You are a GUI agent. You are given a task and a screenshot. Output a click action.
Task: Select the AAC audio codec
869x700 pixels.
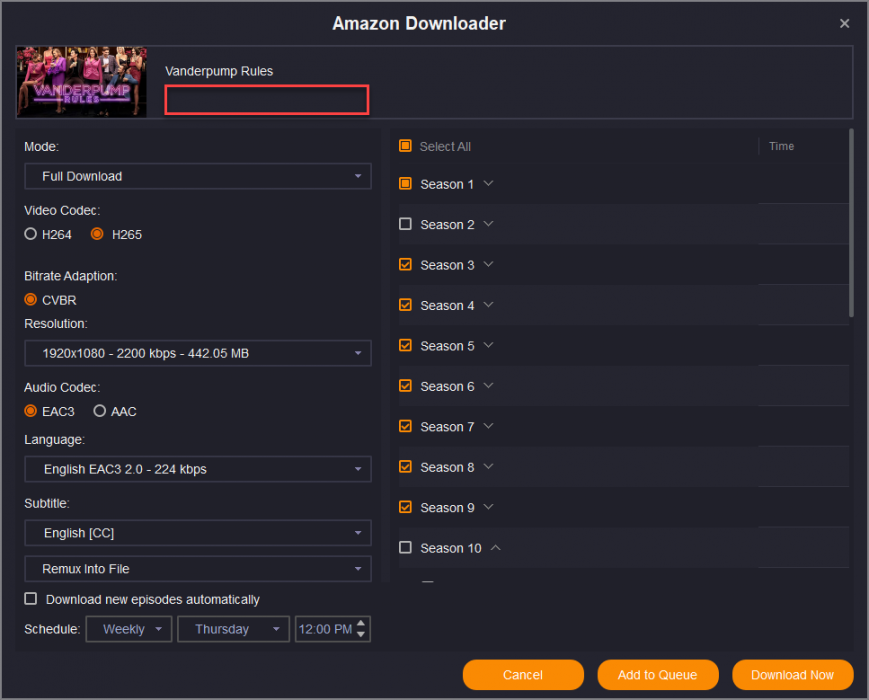click(100, 411)
